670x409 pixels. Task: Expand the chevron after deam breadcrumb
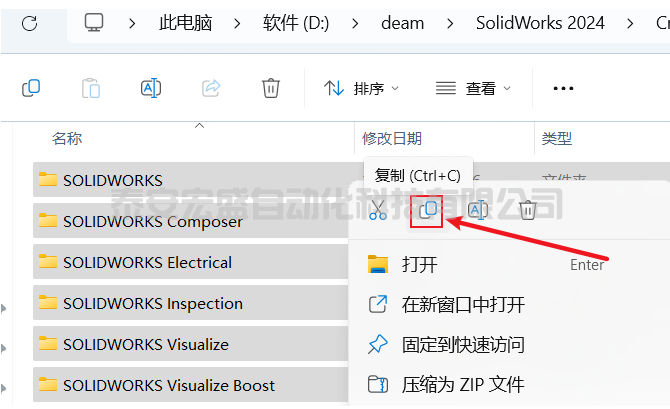pos(450,23)
